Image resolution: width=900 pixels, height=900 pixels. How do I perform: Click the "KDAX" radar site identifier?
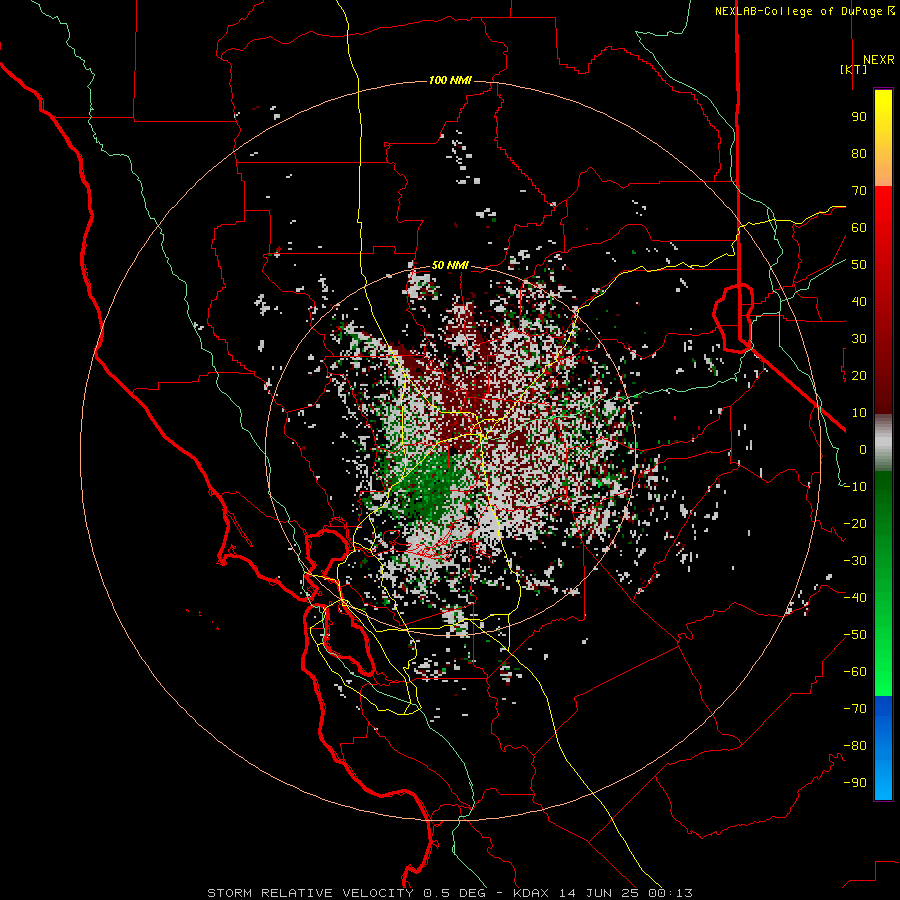point(530,893)
